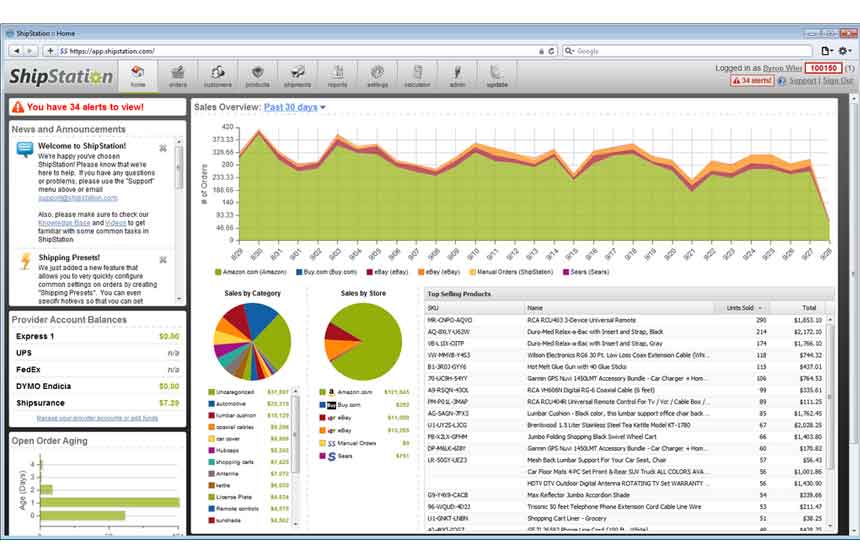
Task: Select the Jumbo Folding Shopping Cart product row
Action: click(x=625, y=437)
